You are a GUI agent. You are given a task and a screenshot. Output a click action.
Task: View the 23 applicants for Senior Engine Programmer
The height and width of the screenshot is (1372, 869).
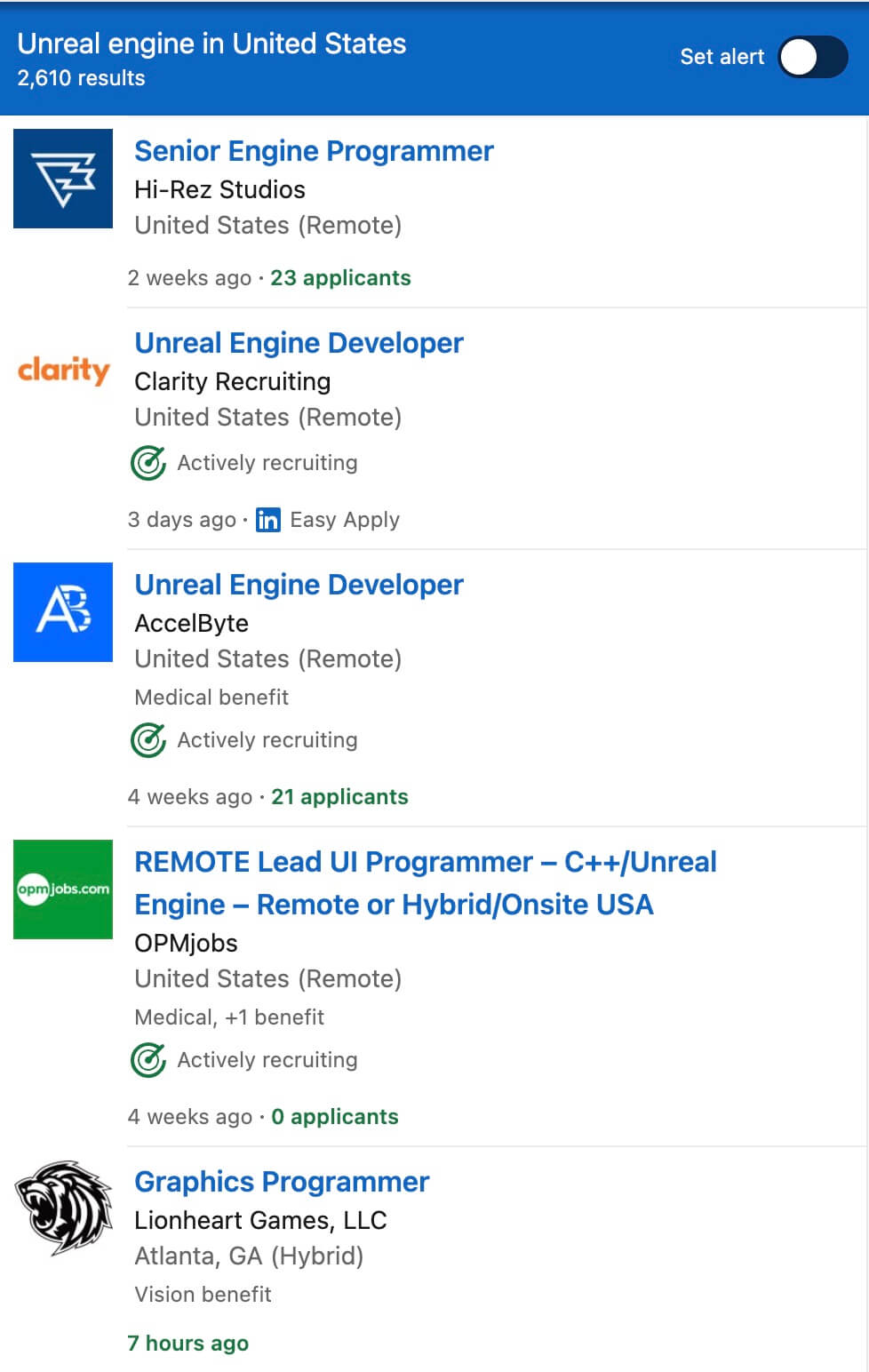340,278
